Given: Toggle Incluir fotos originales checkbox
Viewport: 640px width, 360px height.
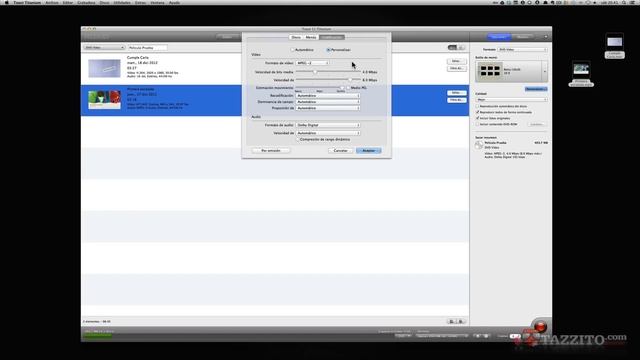Looking at the screenshot, I should pos(478,118).
